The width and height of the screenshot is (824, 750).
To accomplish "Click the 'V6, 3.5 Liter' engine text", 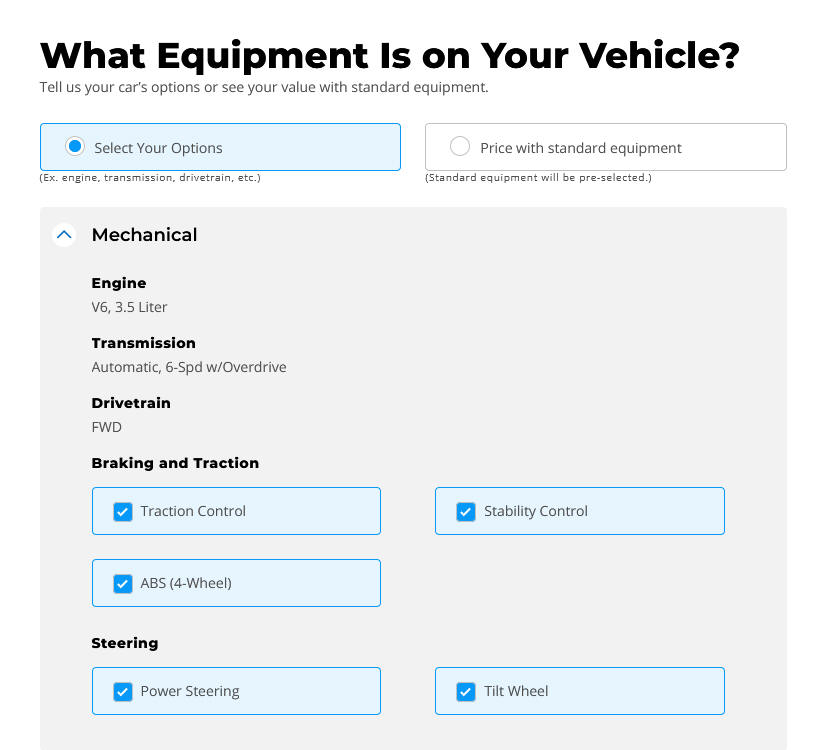I will 129,307.
